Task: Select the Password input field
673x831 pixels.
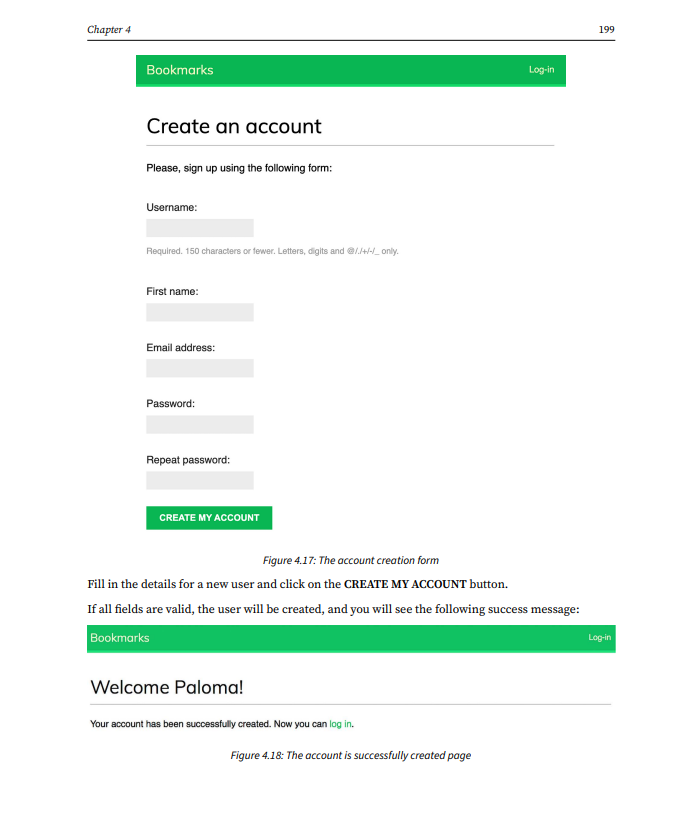Action: tap(200, 424)
